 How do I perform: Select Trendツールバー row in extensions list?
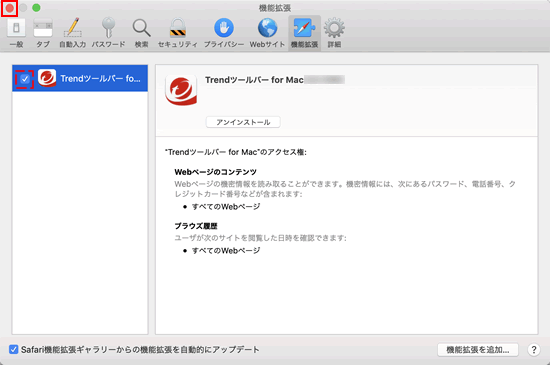80,78
